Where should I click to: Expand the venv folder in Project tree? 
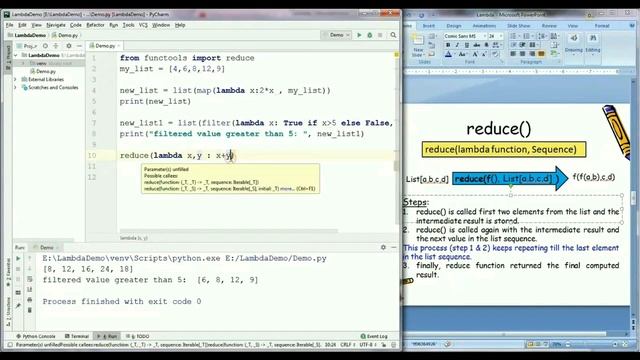tap(23, 63)
